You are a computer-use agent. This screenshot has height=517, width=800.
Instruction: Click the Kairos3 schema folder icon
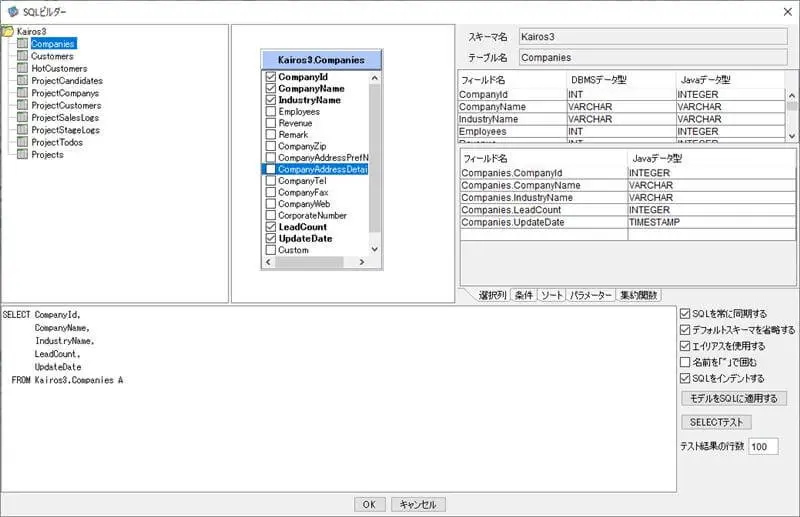click(x=8, y=31)
